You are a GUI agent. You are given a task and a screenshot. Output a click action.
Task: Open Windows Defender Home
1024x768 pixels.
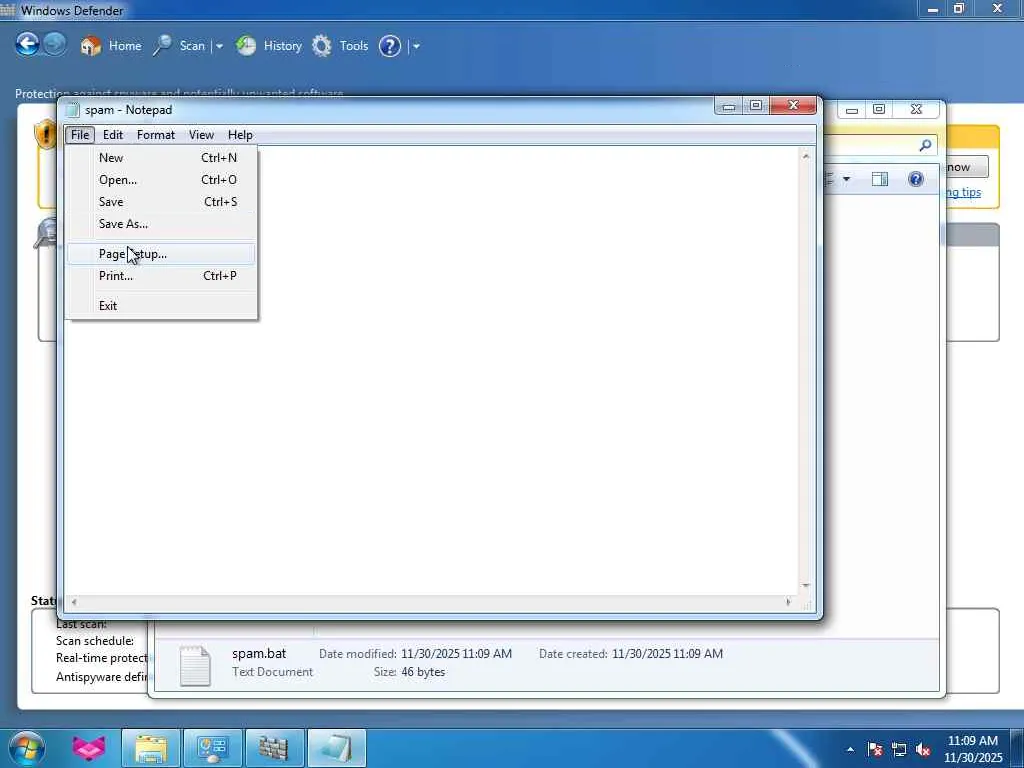tap(110, 46)
